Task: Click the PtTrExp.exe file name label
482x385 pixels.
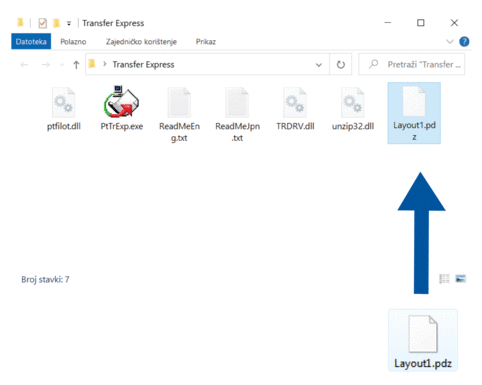Action: [x=122, y=126]
